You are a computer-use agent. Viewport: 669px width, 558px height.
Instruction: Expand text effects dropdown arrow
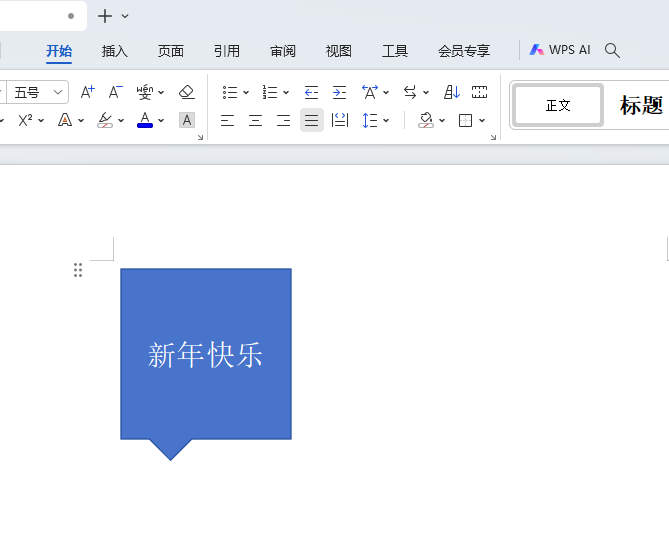click(x=81, y=121)
